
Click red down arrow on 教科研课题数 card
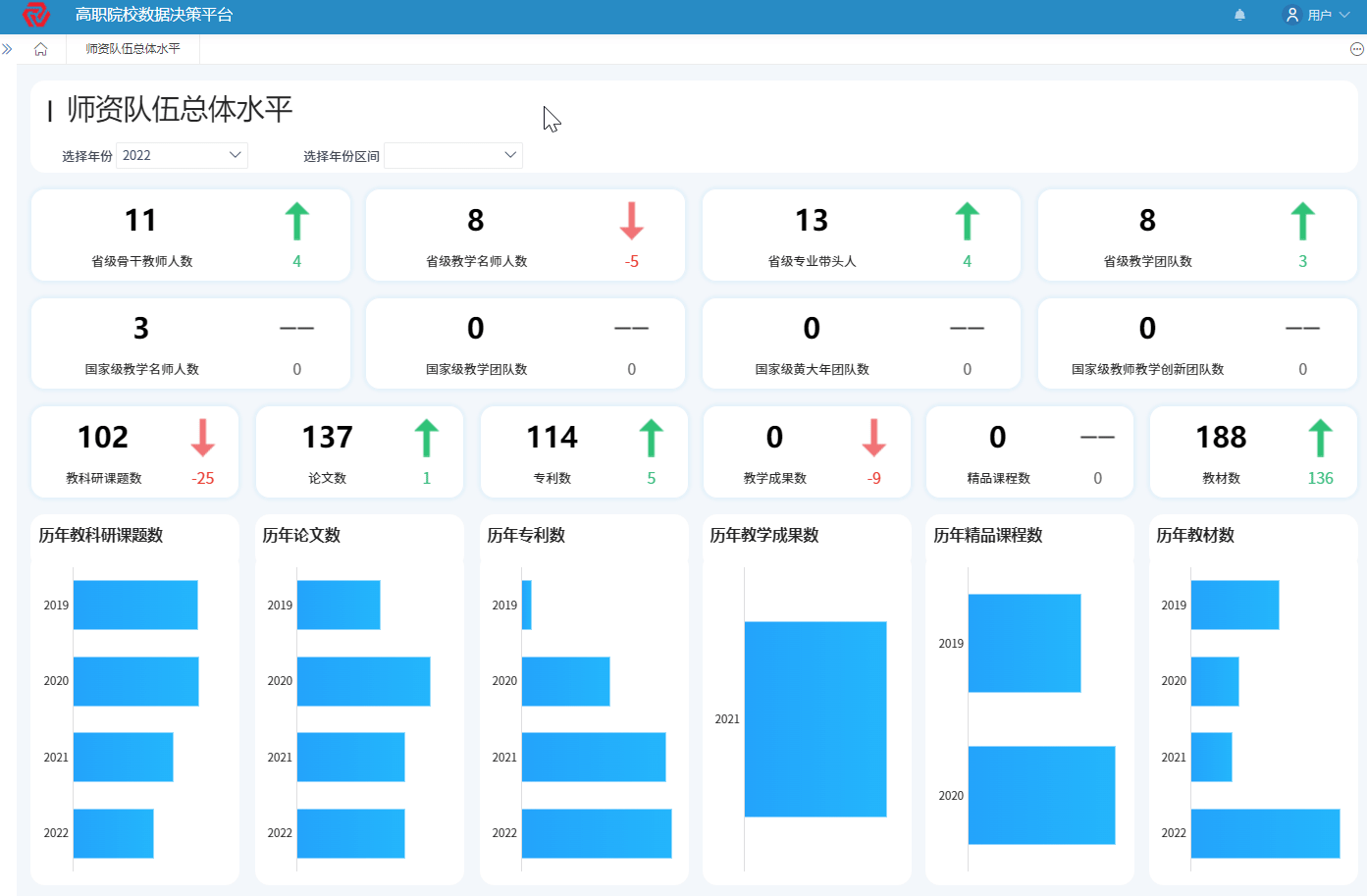[x=202, y=438]
